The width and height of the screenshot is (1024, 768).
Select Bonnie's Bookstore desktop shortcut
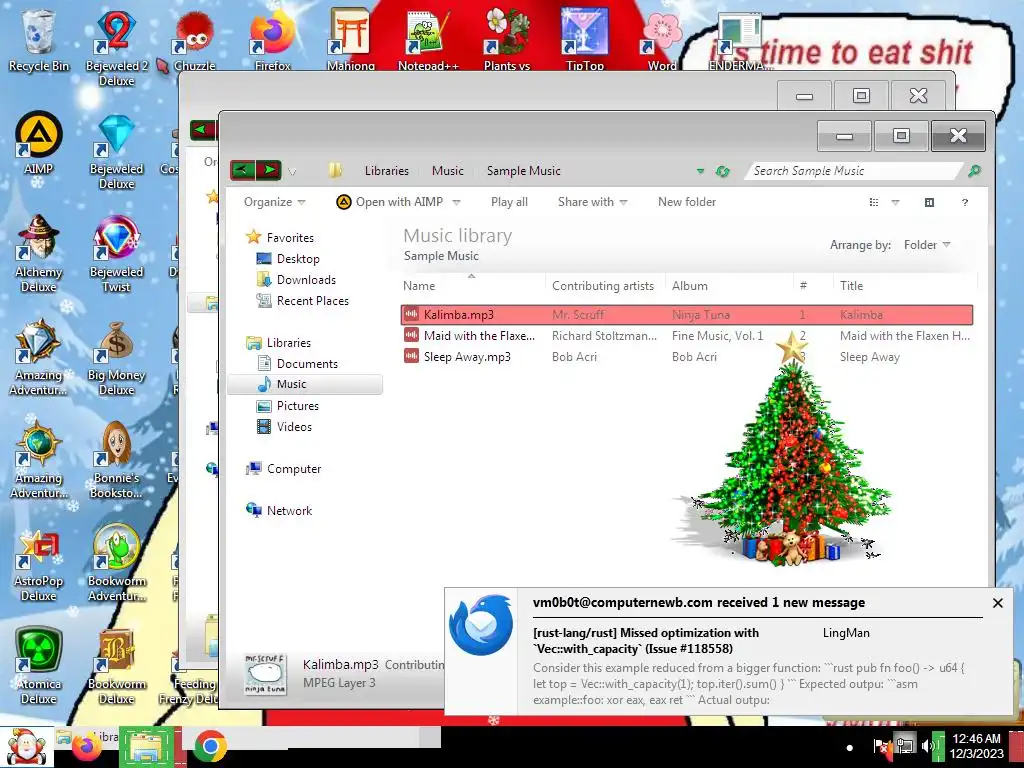point(116,460)
